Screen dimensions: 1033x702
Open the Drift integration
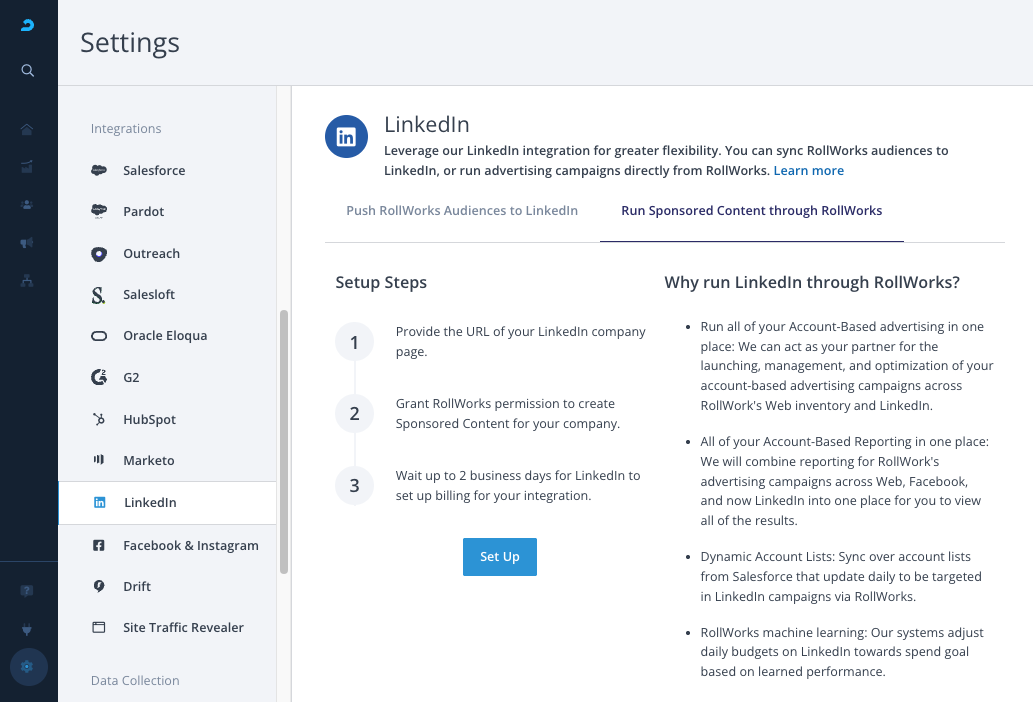pos(136,586)
